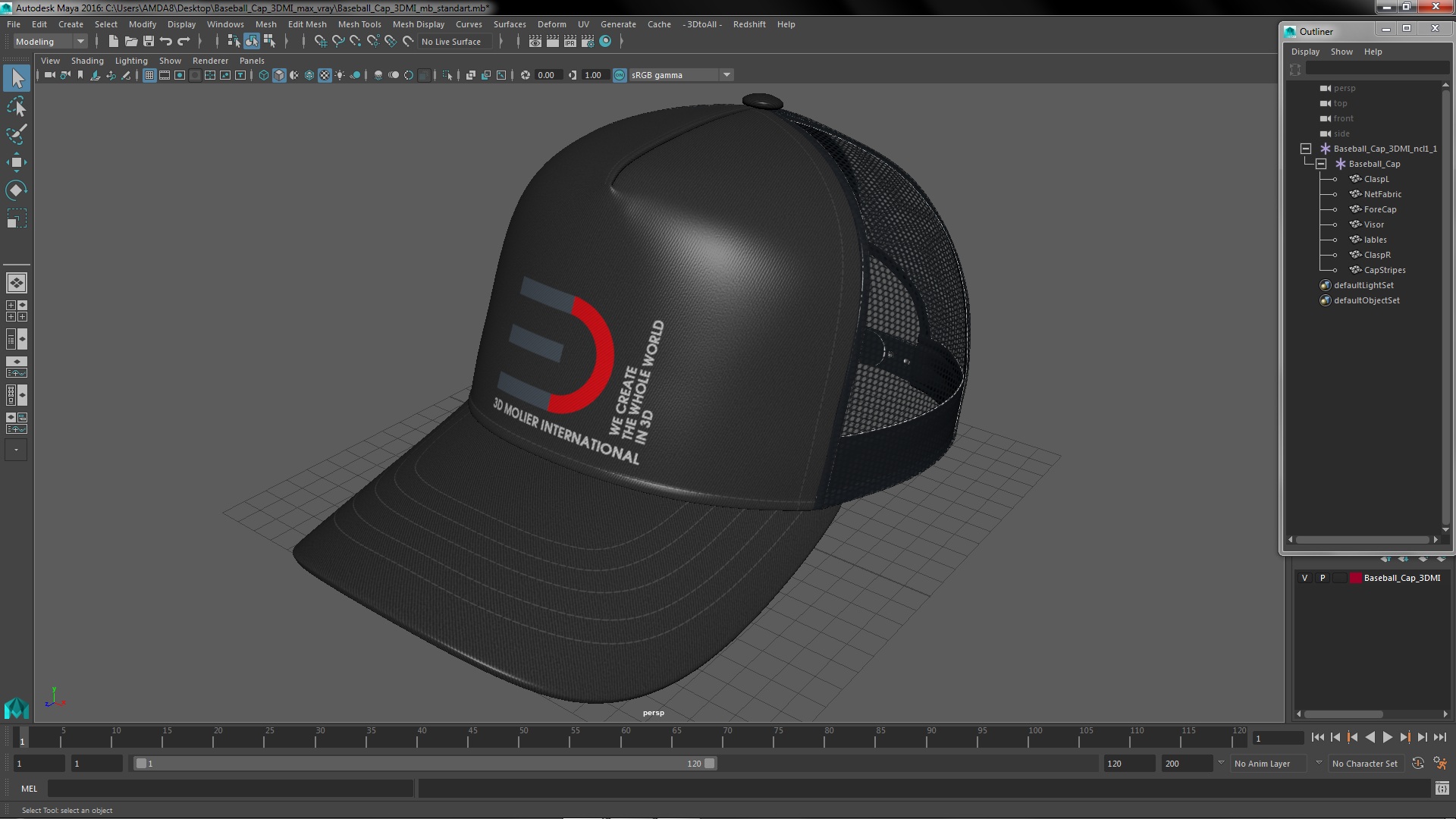Screen dimensions: 1456x819
Task: Toggle film gate display
Action: (x=165, y=75)
